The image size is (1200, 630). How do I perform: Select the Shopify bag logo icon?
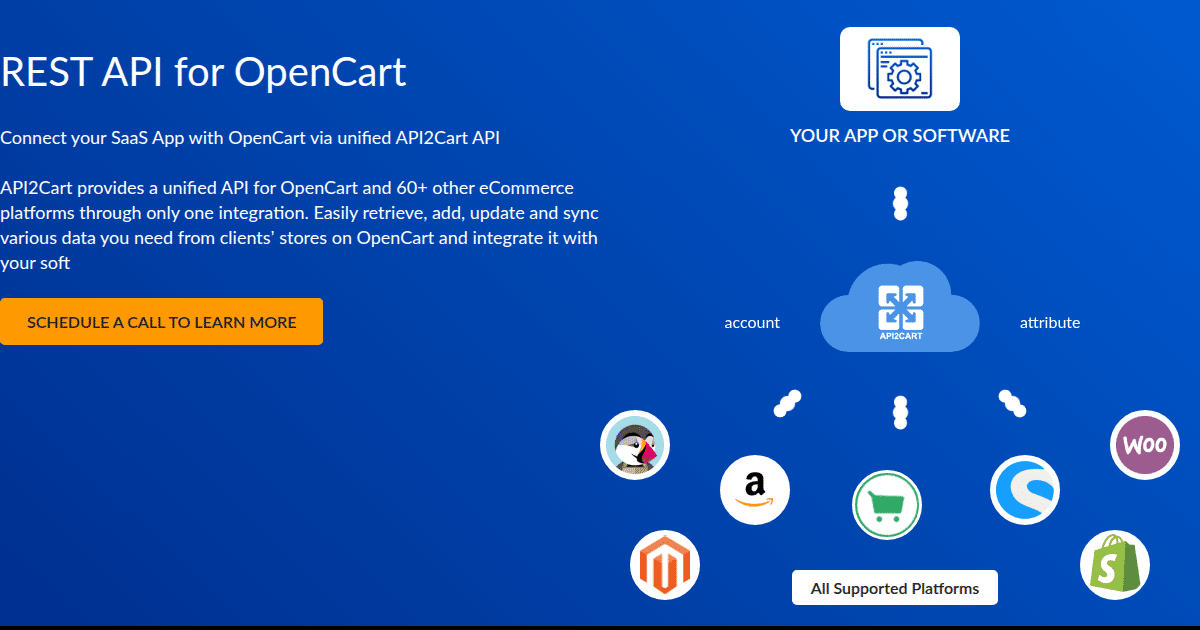[x=1115, y=565]
